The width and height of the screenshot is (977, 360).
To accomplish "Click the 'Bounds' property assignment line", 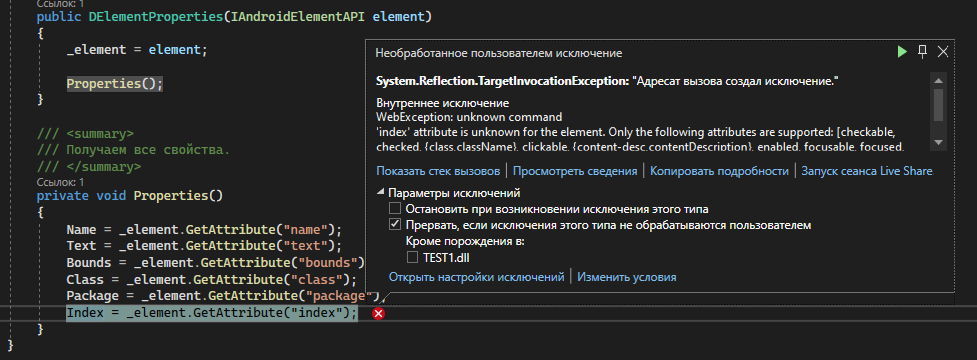I will pyautogui.click(x=216, y=262).
